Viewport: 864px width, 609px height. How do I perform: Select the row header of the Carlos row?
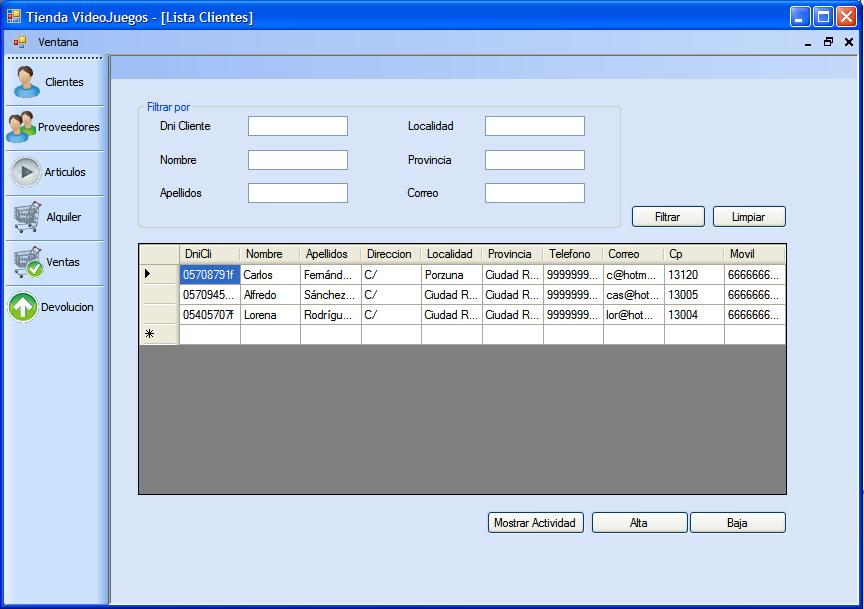coord(159,274)
